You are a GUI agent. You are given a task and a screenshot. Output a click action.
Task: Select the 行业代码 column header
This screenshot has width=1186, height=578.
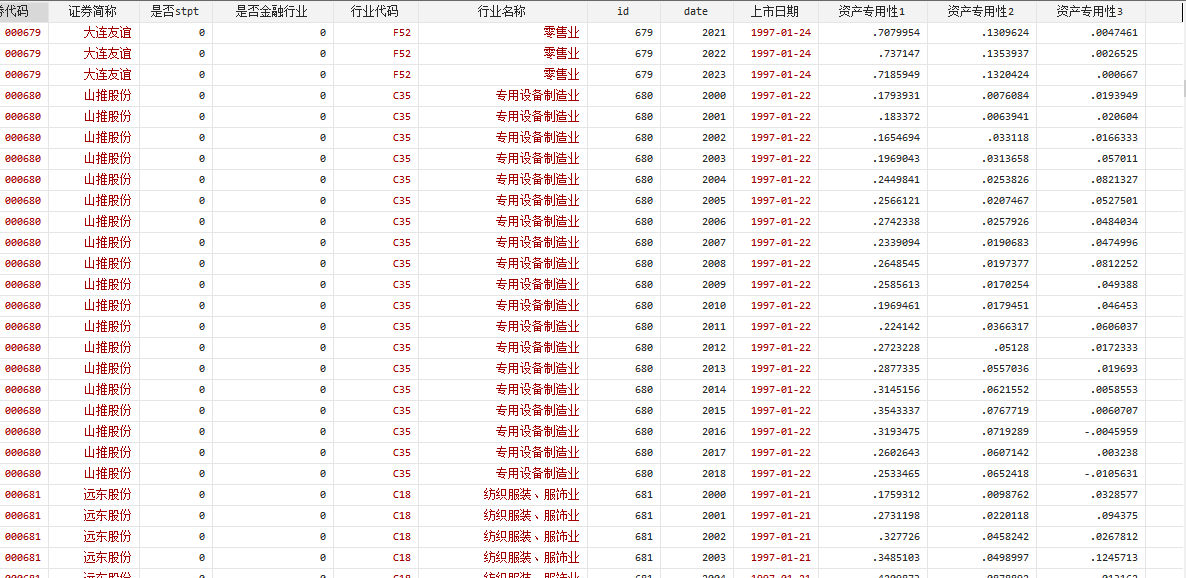point(375,11)
